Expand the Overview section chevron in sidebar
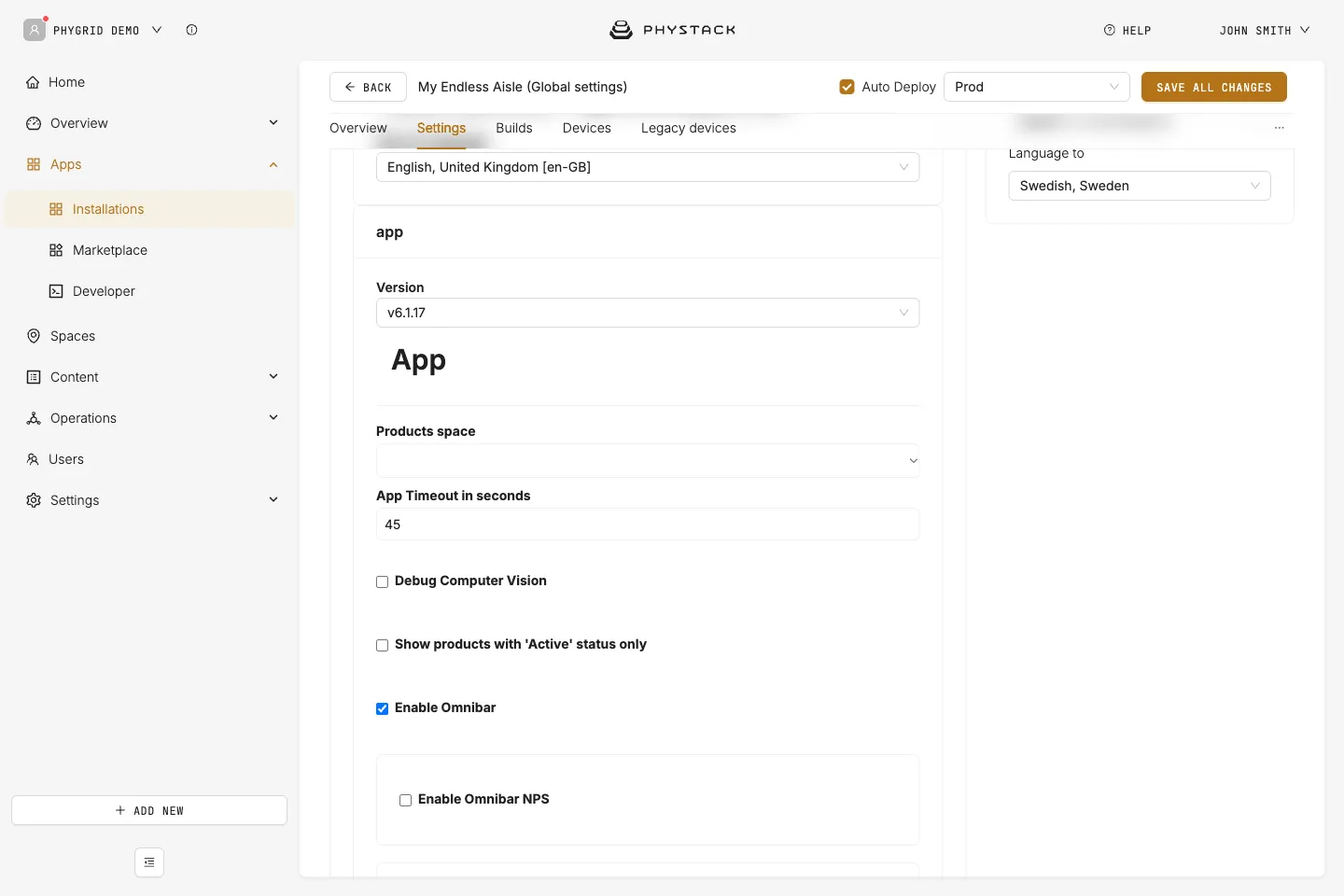 (x=273, y=122)
